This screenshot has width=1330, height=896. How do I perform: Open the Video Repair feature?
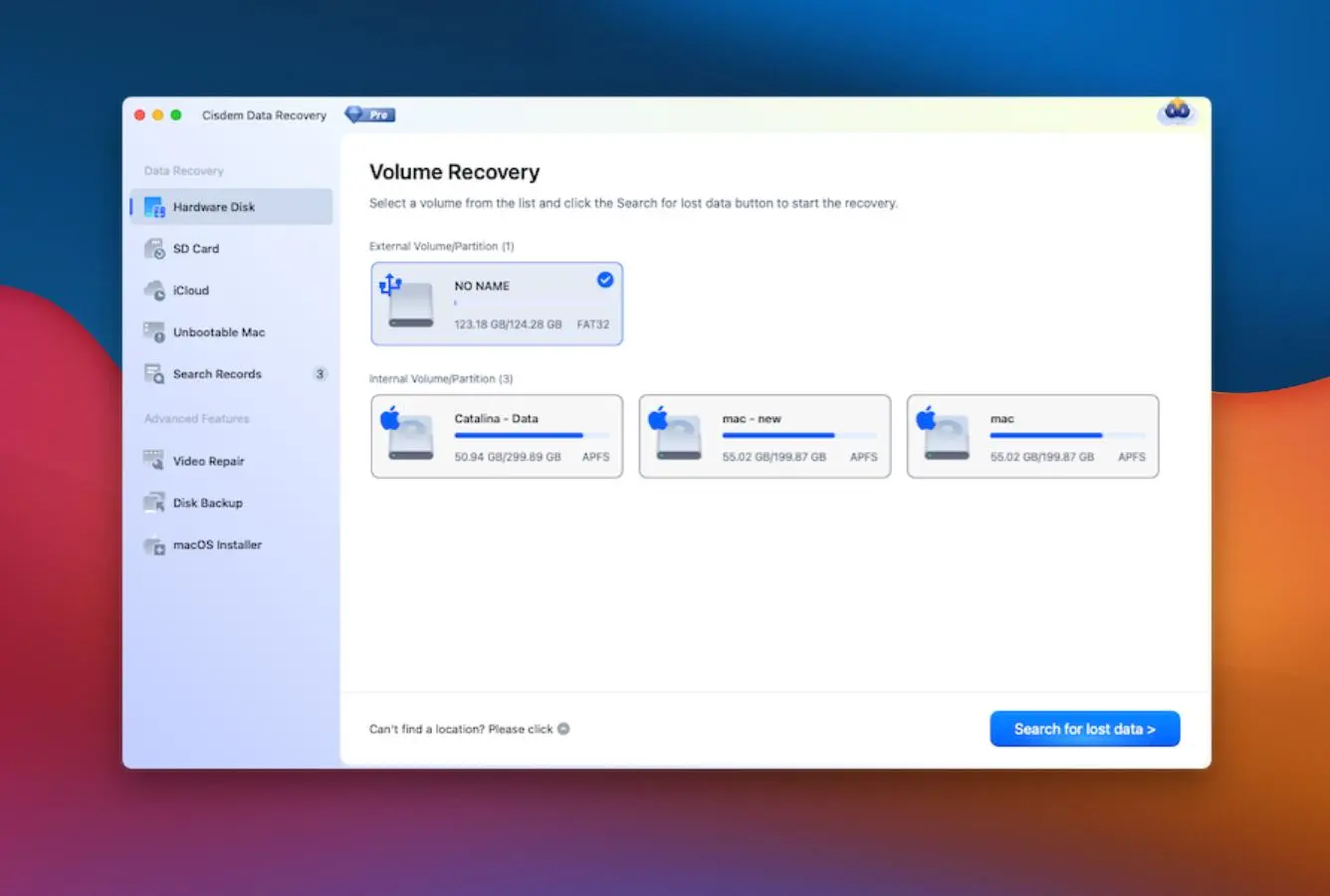point(231,461)
